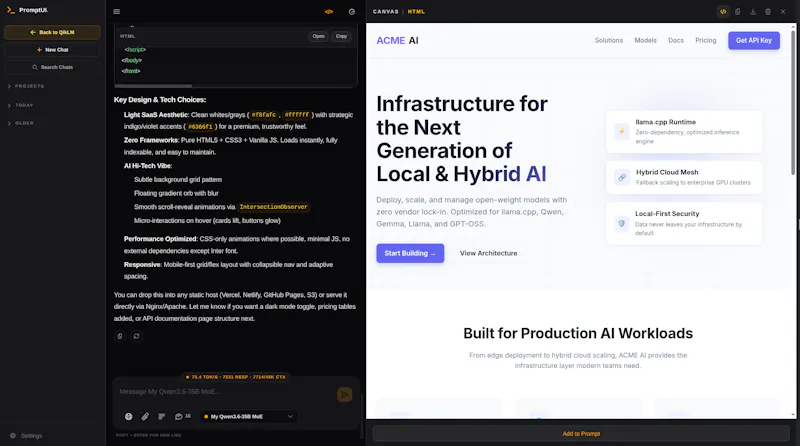Select the HTML tab label in canvas header

[x=416, y=11]
